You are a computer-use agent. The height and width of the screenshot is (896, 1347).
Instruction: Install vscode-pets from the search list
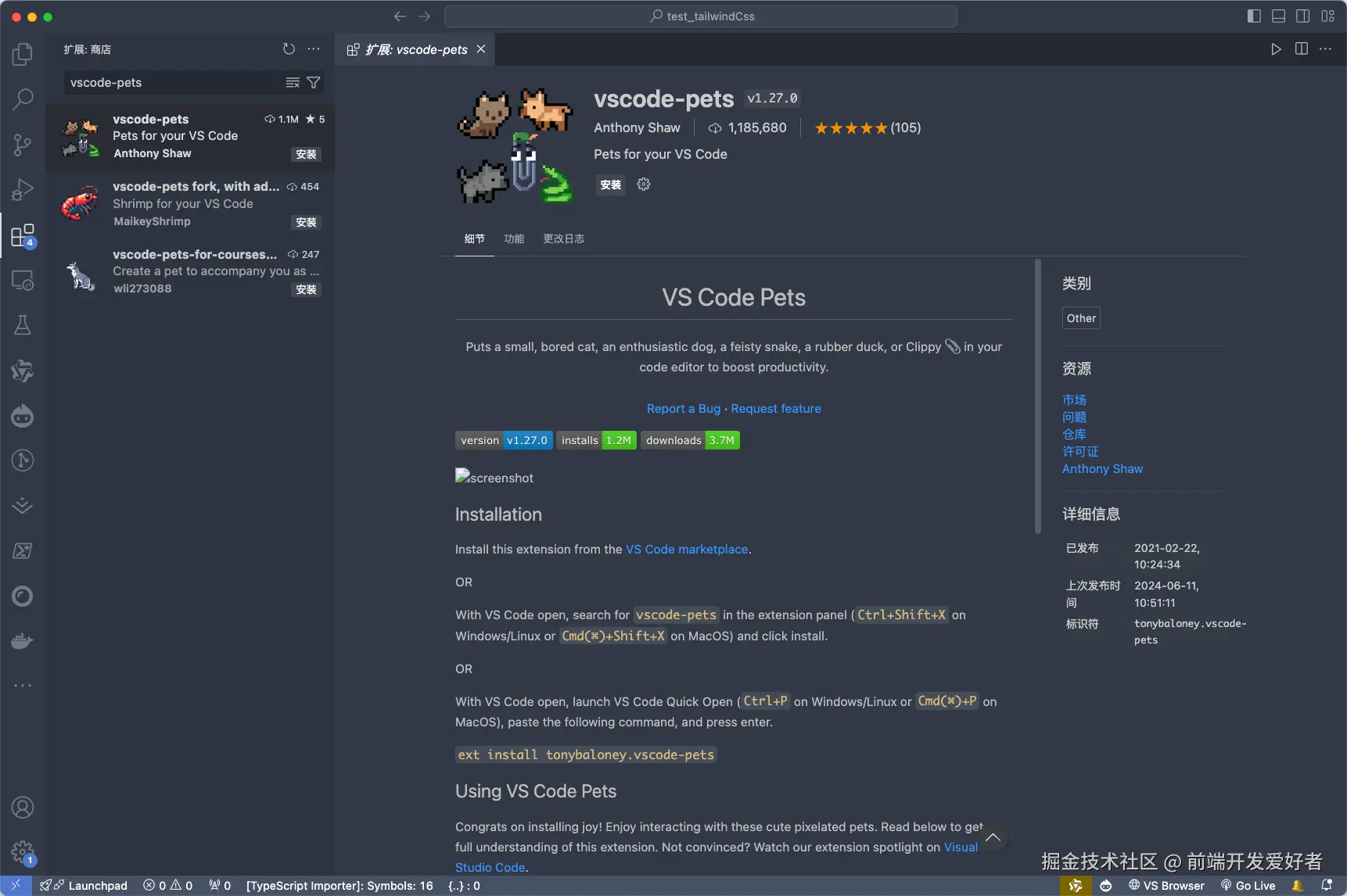pos(306,155)
